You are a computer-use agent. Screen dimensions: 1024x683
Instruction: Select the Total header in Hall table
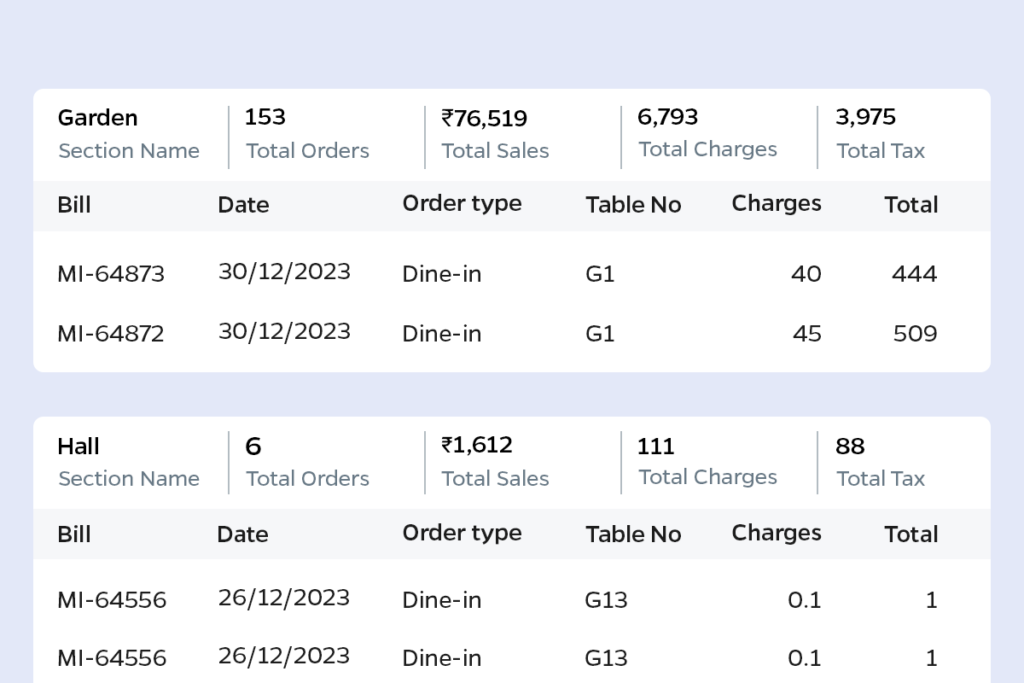(x=911, y=535)
